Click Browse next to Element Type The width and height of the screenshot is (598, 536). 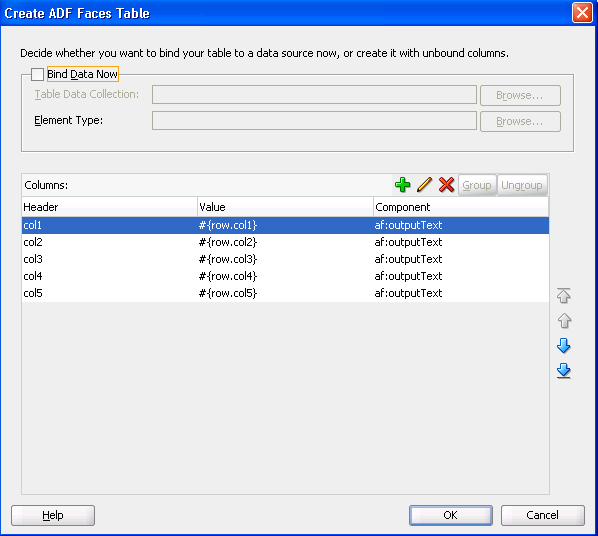[520, 121]
